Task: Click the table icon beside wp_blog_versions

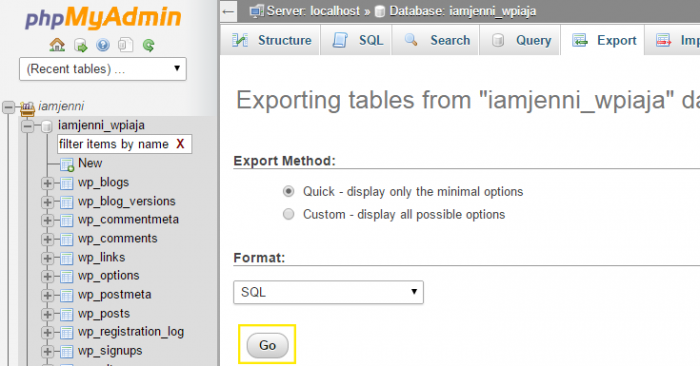Action: (67, 202)
